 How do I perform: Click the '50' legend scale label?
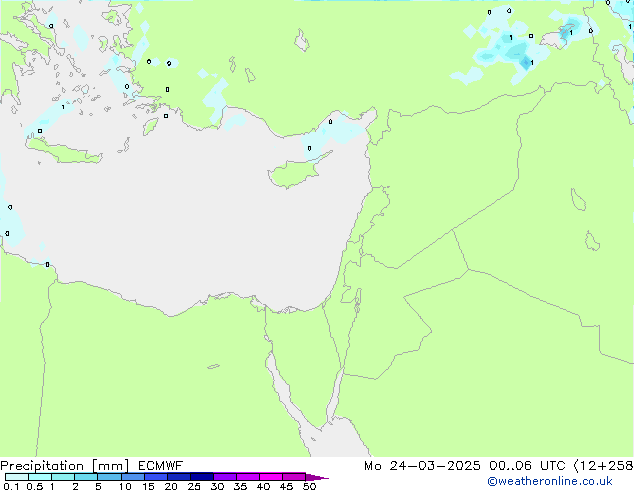click(x=309, y=486)
